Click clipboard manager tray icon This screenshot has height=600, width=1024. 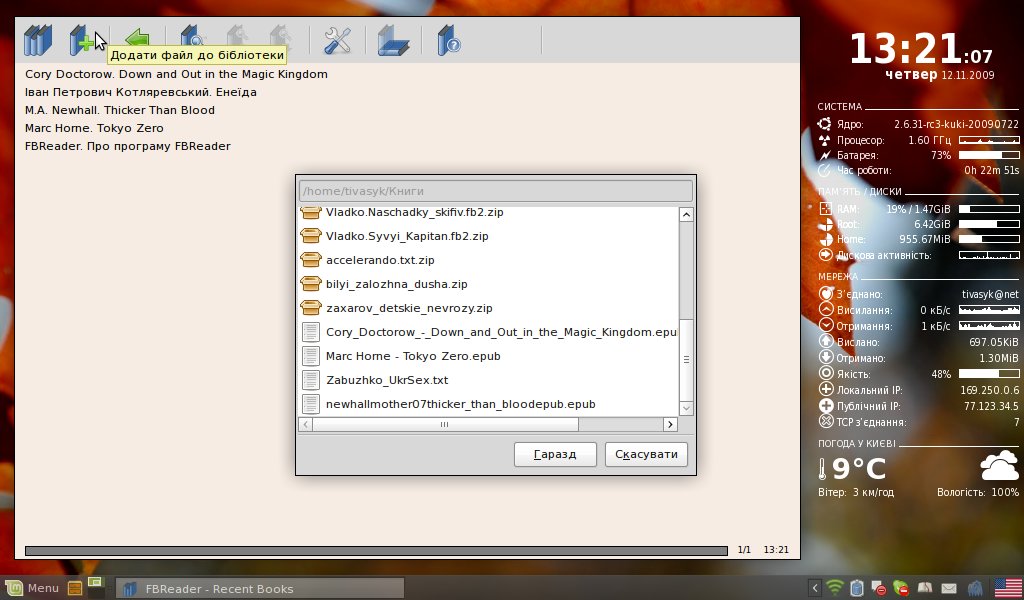click(857, 588)
